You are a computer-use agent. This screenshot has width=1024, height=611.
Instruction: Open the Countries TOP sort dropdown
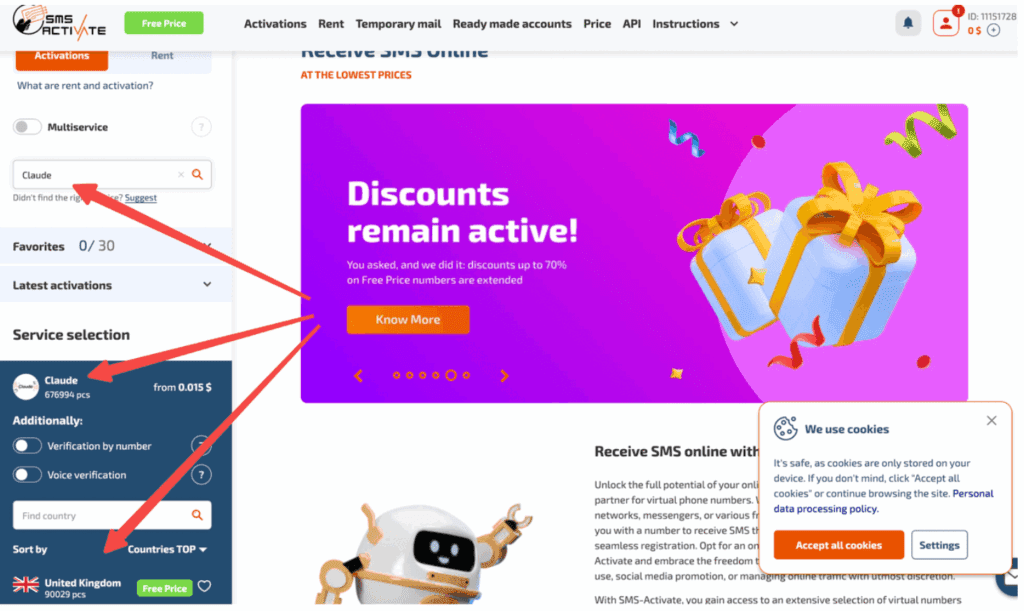click(167, 549)
